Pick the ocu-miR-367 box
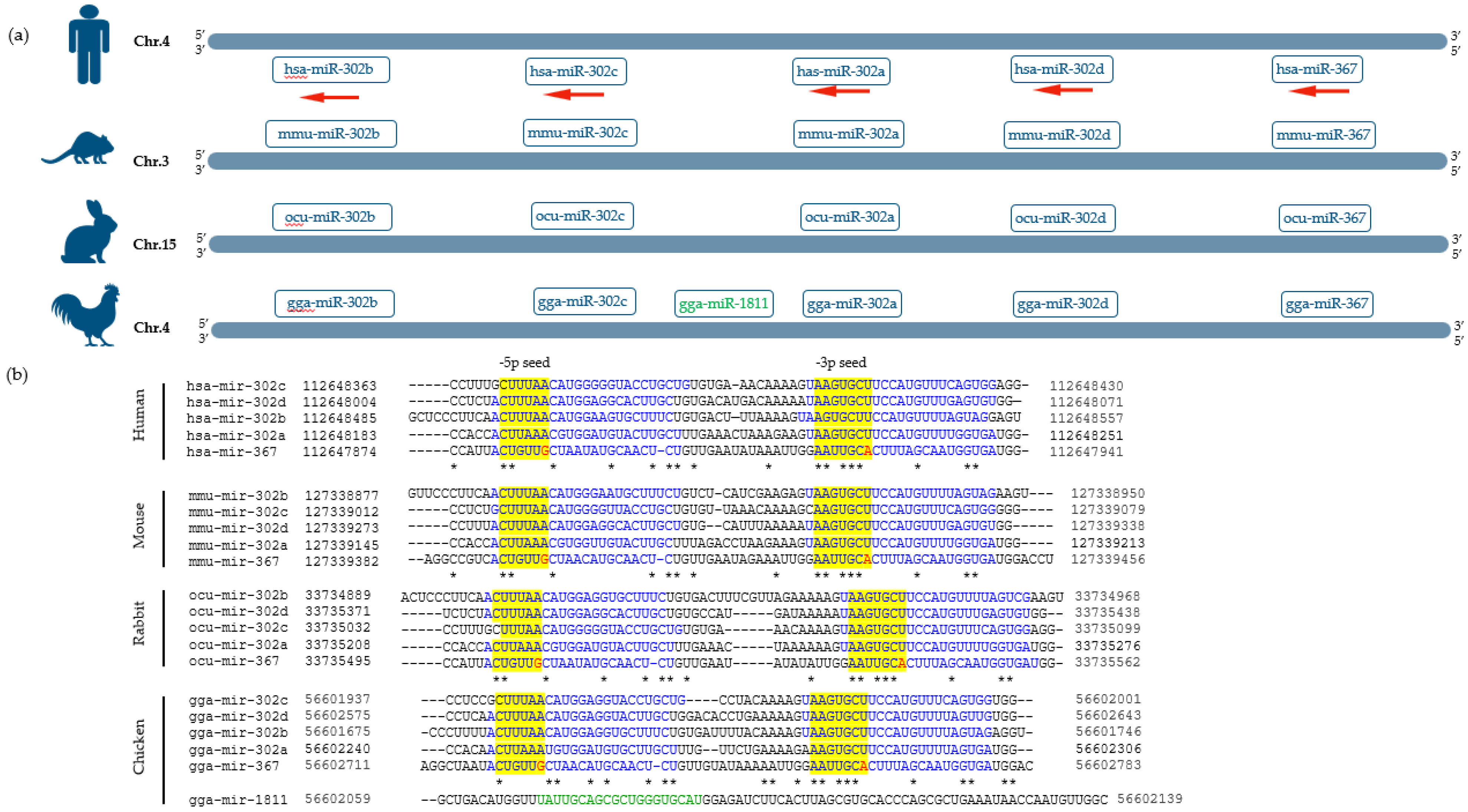This screenshot has height=812, width=1468. pyautogui.click(x=1324, y=218)
